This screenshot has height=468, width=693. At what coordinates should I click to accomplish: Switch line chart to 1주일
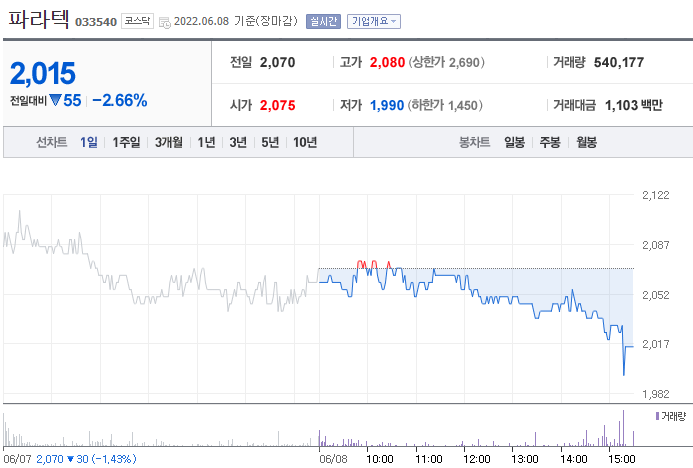(x=126, y=142)
